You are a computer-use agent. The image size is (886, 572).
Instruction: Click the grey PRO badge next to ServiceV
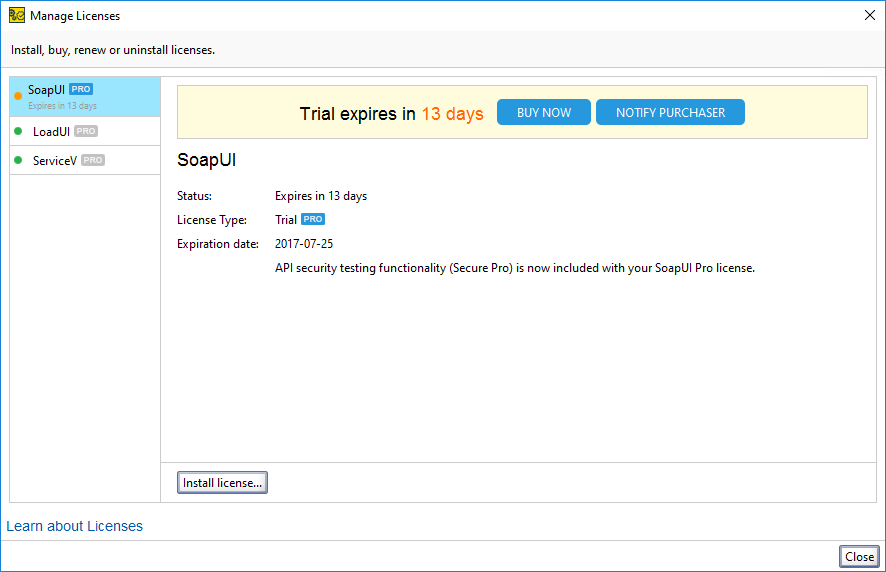tap(93, 160)
